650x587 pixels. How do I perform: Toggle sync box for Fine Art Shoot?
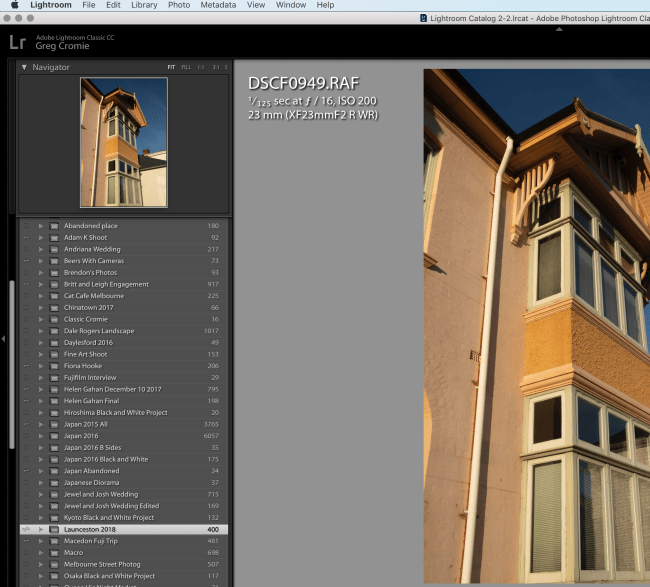(26, 354)
